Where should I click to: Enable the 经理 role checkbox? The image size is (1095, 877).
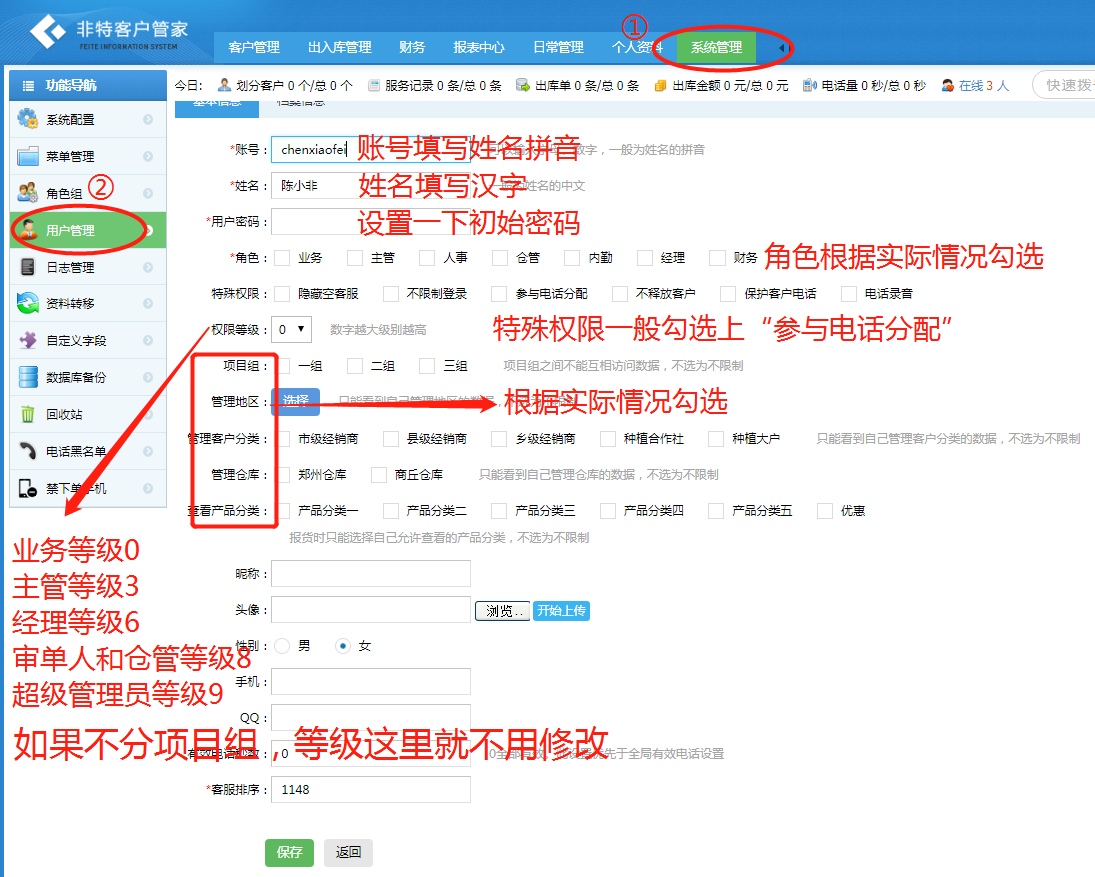pos(645,258)
